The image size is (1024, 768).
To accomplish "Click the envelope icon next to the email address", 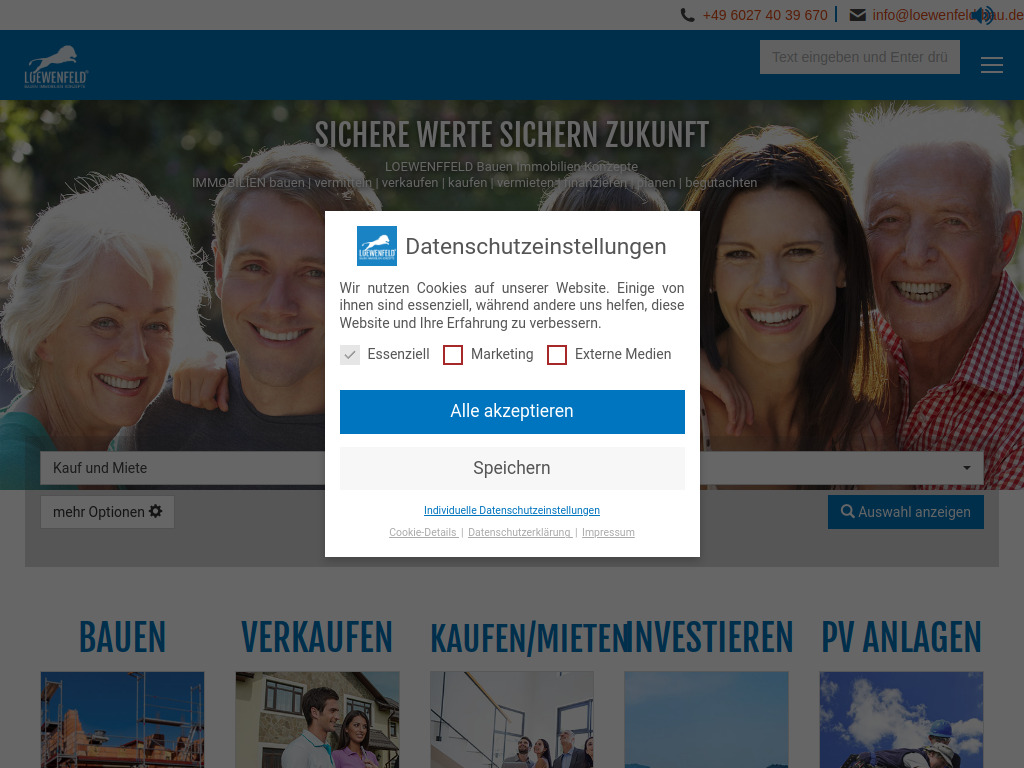I will (x=857, y=15).
